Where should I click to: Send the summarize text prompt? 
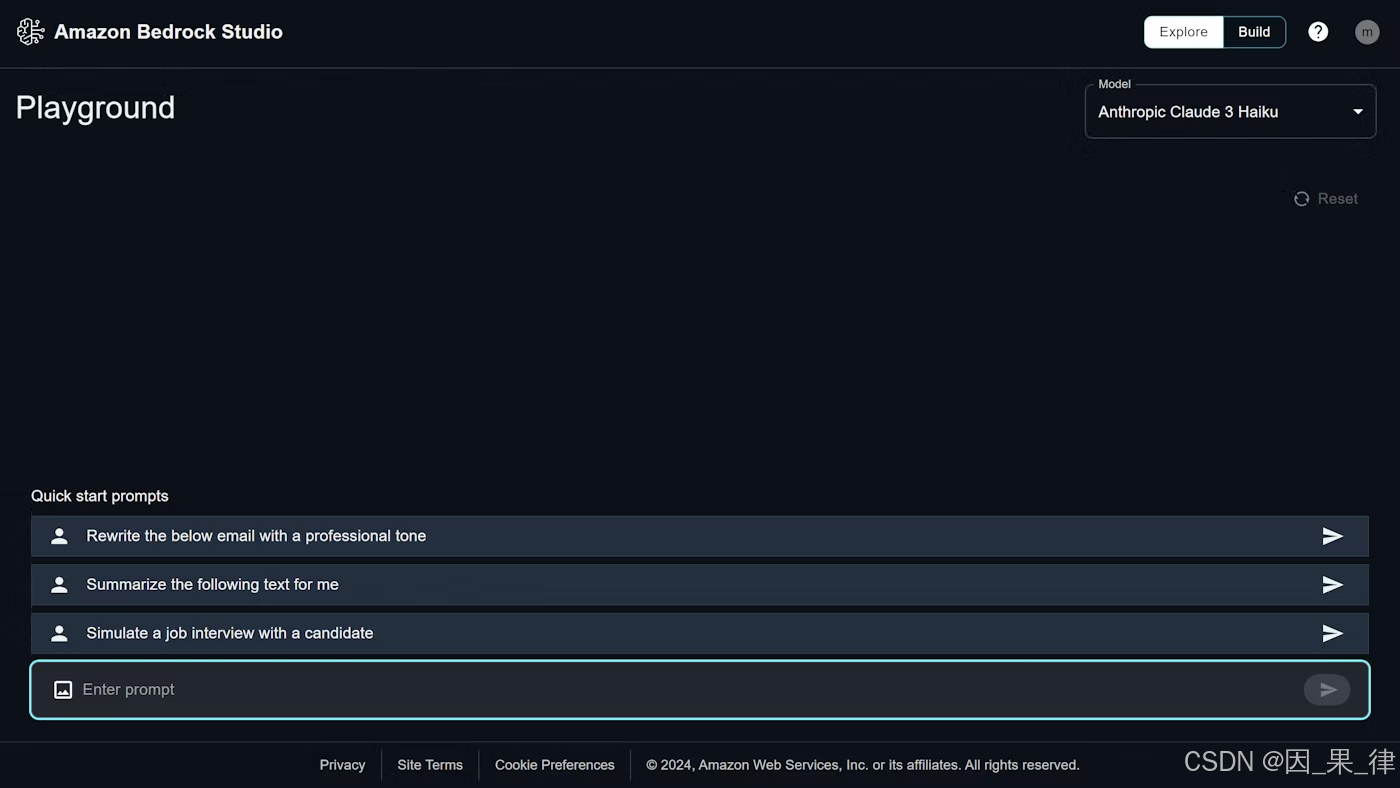click(1332, 584)
